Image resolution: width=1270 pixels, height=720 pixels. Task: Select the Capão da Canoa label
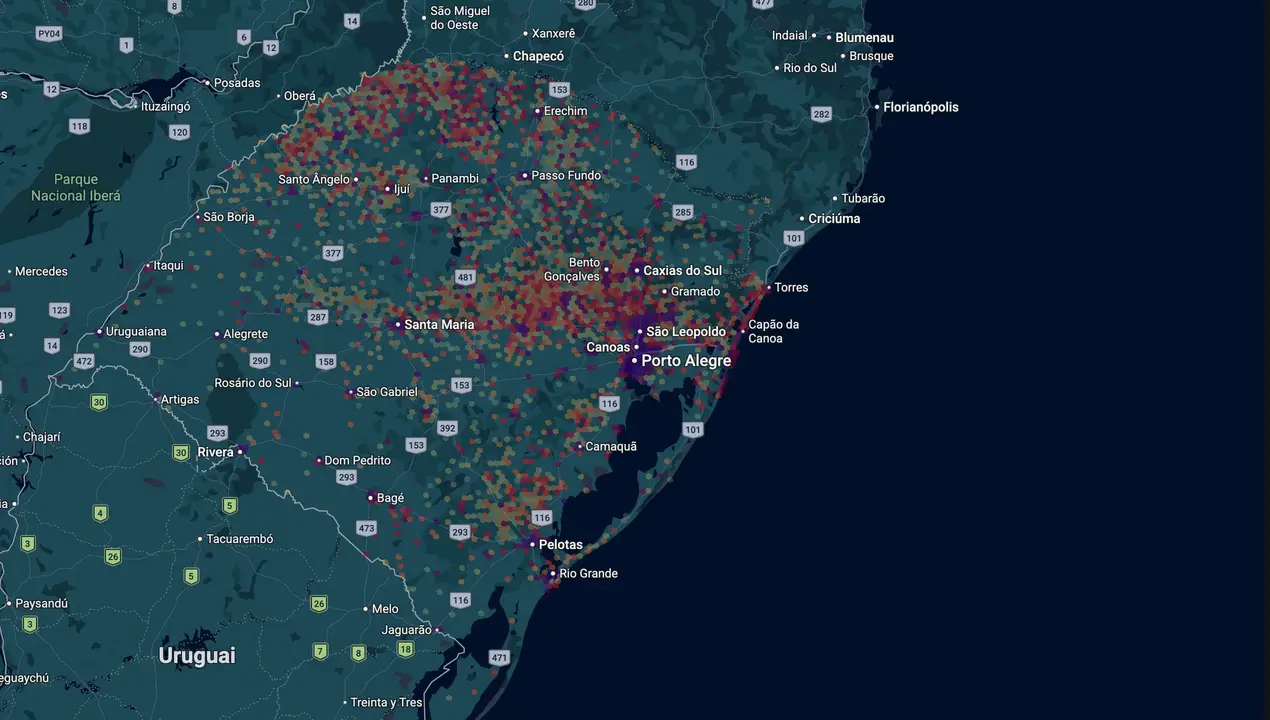[x=774, y=331]
